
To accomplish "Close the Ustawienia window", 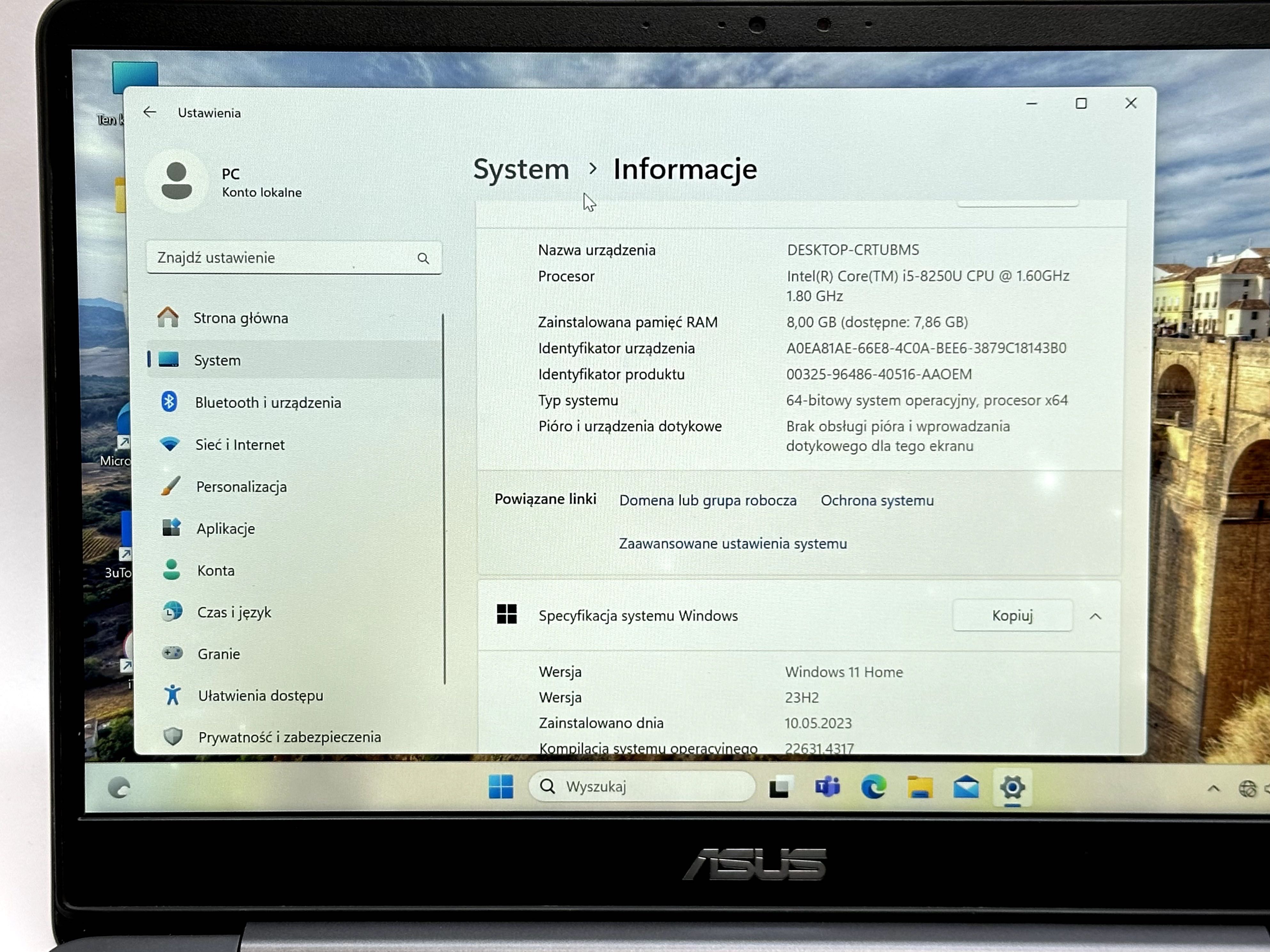I will (1131, 103).
